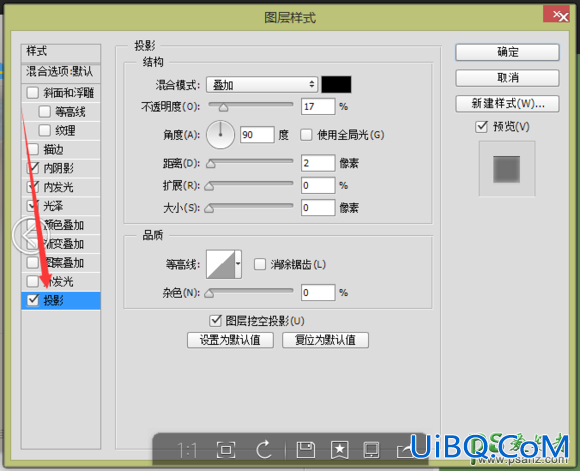Screen dimensions: 580x471
Task: Click the rotate image icon
Action: (x=264, y=450)
